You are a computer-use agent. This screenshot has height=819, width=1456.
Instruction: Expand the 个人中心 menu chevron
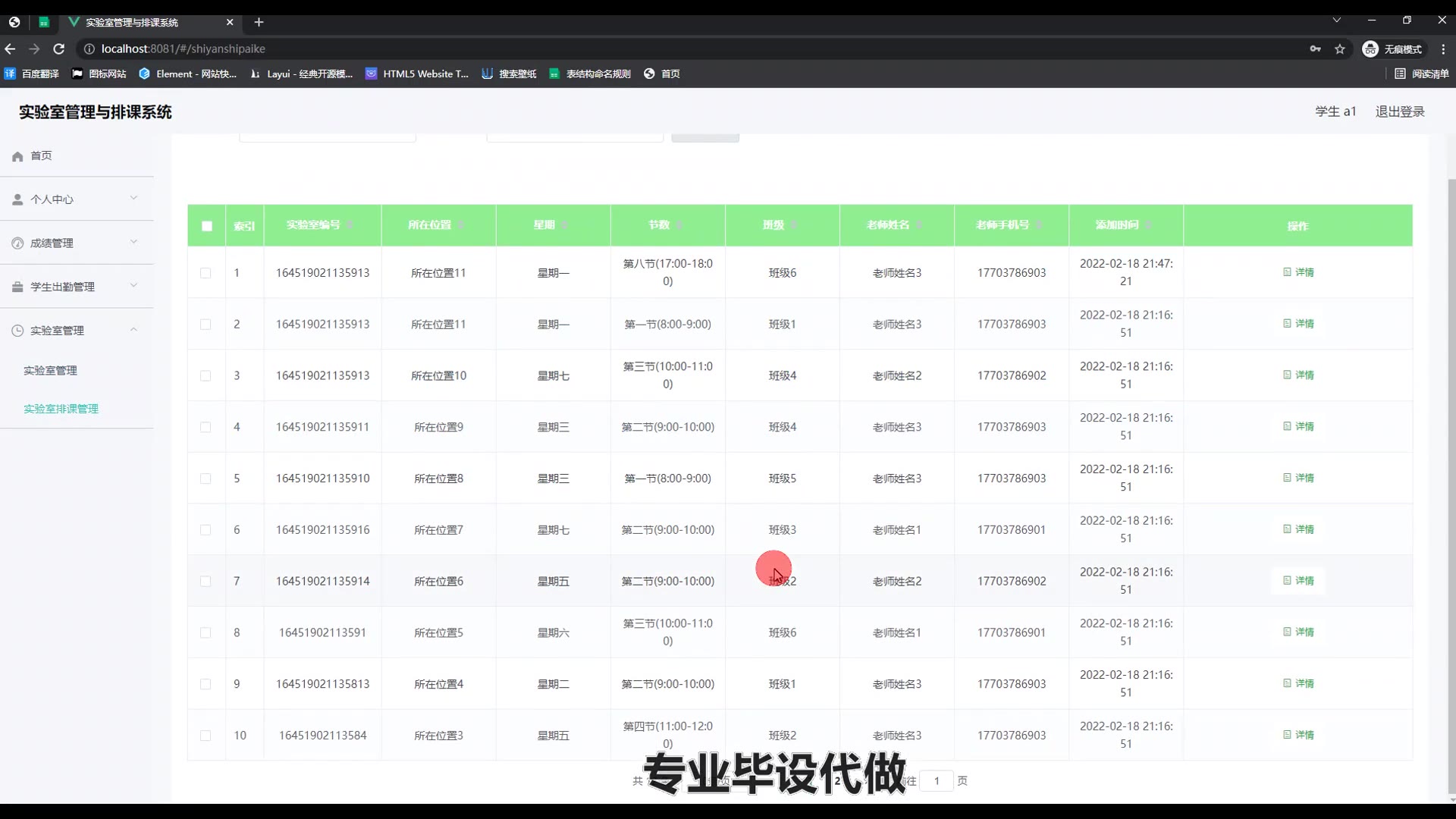[133, 199]
